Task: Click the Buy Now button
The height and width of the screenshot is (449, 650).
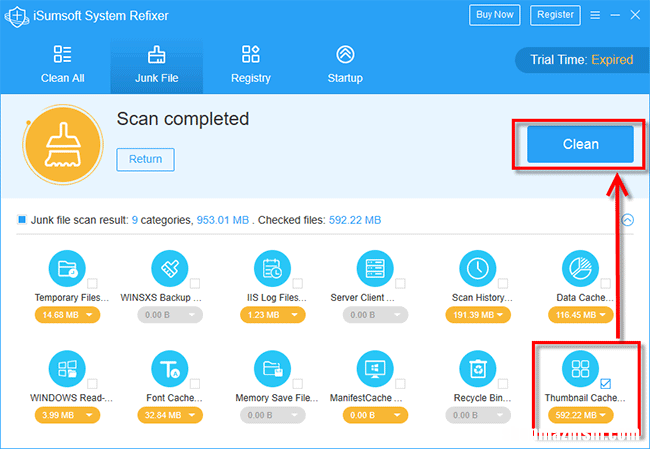Action: coord(495,15)
